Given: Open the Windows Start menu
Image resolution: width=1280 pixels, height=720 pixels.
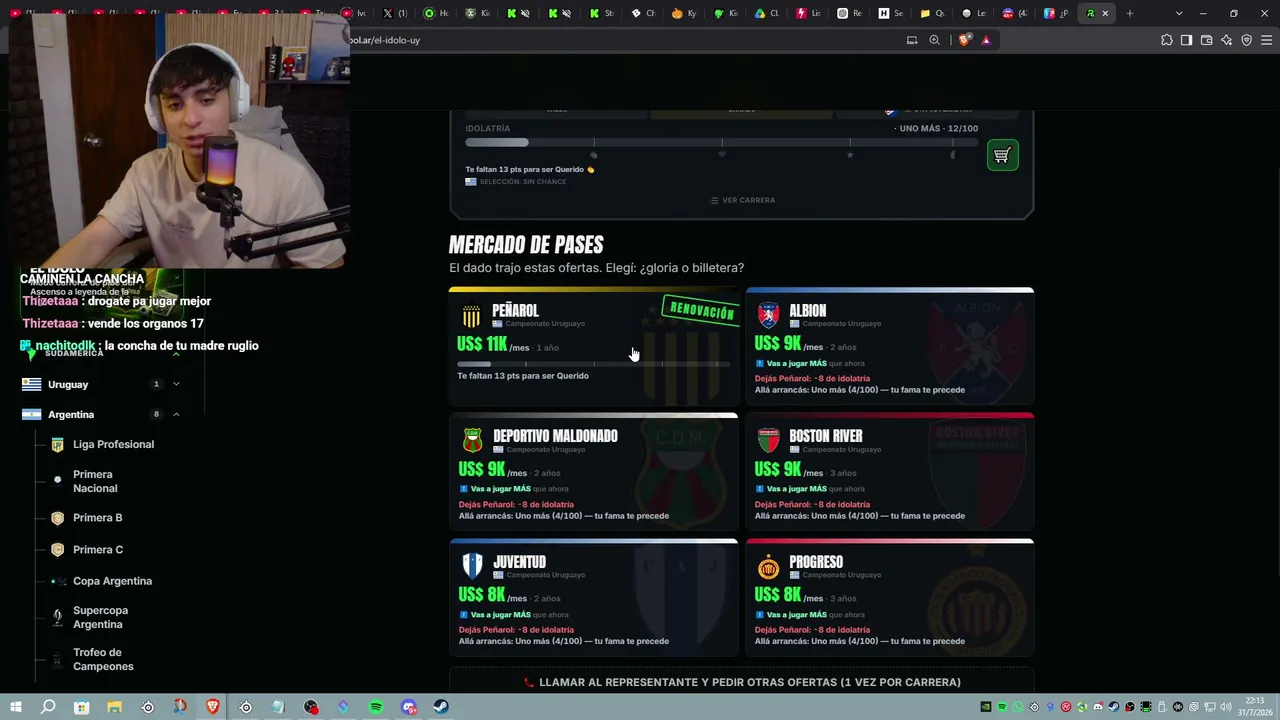Looking at the screenshot, I should pos(16,707).
